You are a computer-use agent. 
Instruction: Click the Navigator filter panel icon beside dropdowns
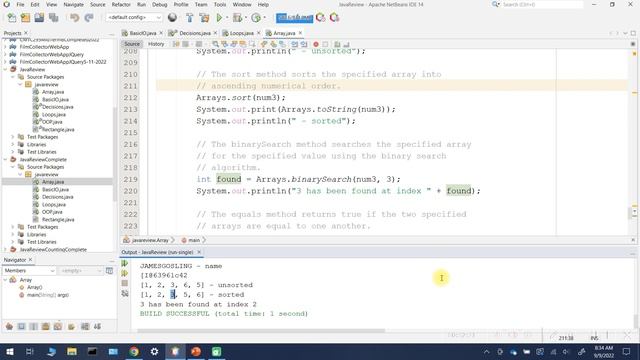point(109,271)
